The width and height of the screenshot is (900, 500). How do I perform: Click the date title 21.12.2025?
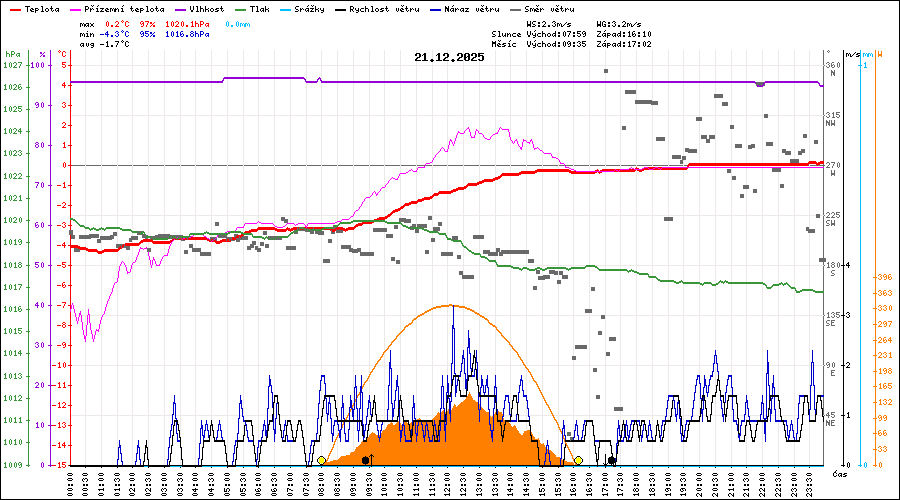point(449,57)
